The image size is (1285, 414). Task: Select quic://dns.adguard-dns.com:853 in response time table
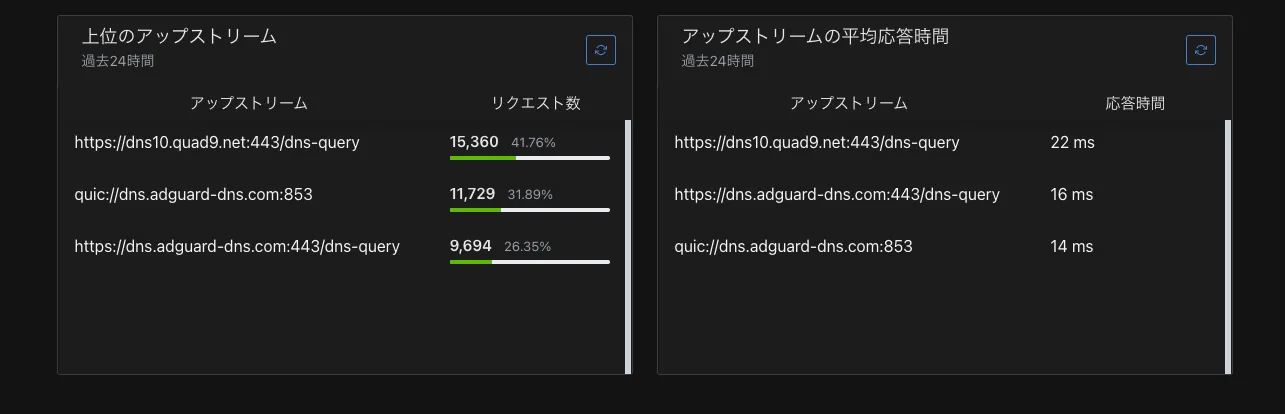pyautogui.click(x=793, y=247)
